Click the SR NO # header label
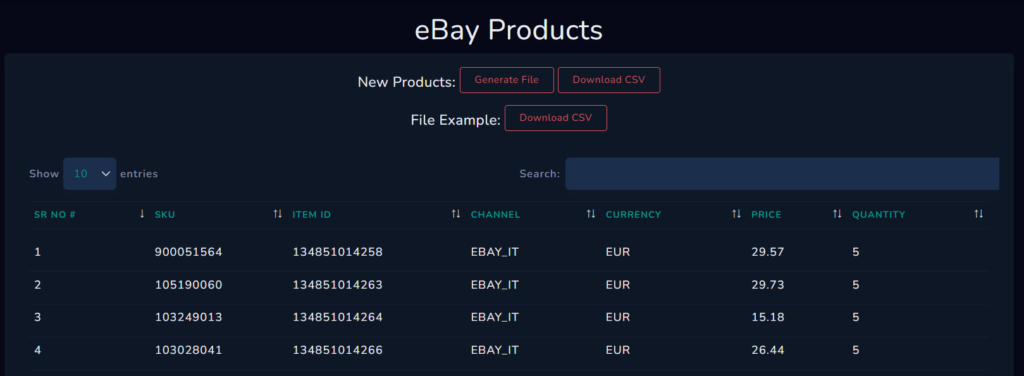The width and height of the screenshot is (1024, 376). (55, 215)
